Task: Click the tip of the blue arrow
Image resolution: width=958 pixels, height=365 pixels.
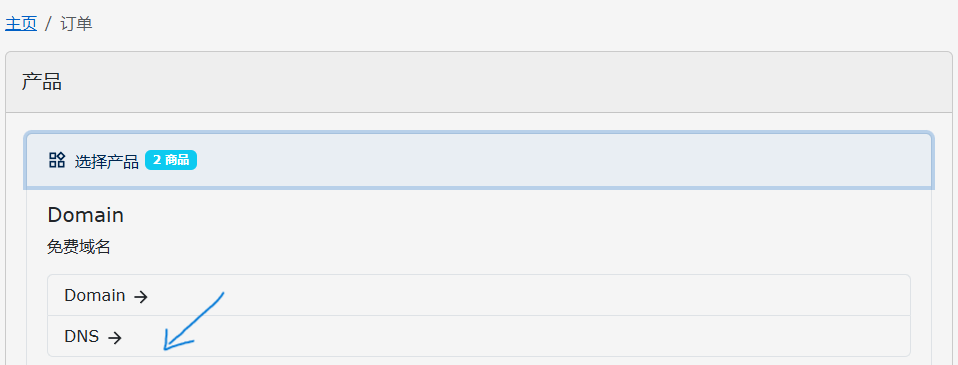Action: coord(165,350)
